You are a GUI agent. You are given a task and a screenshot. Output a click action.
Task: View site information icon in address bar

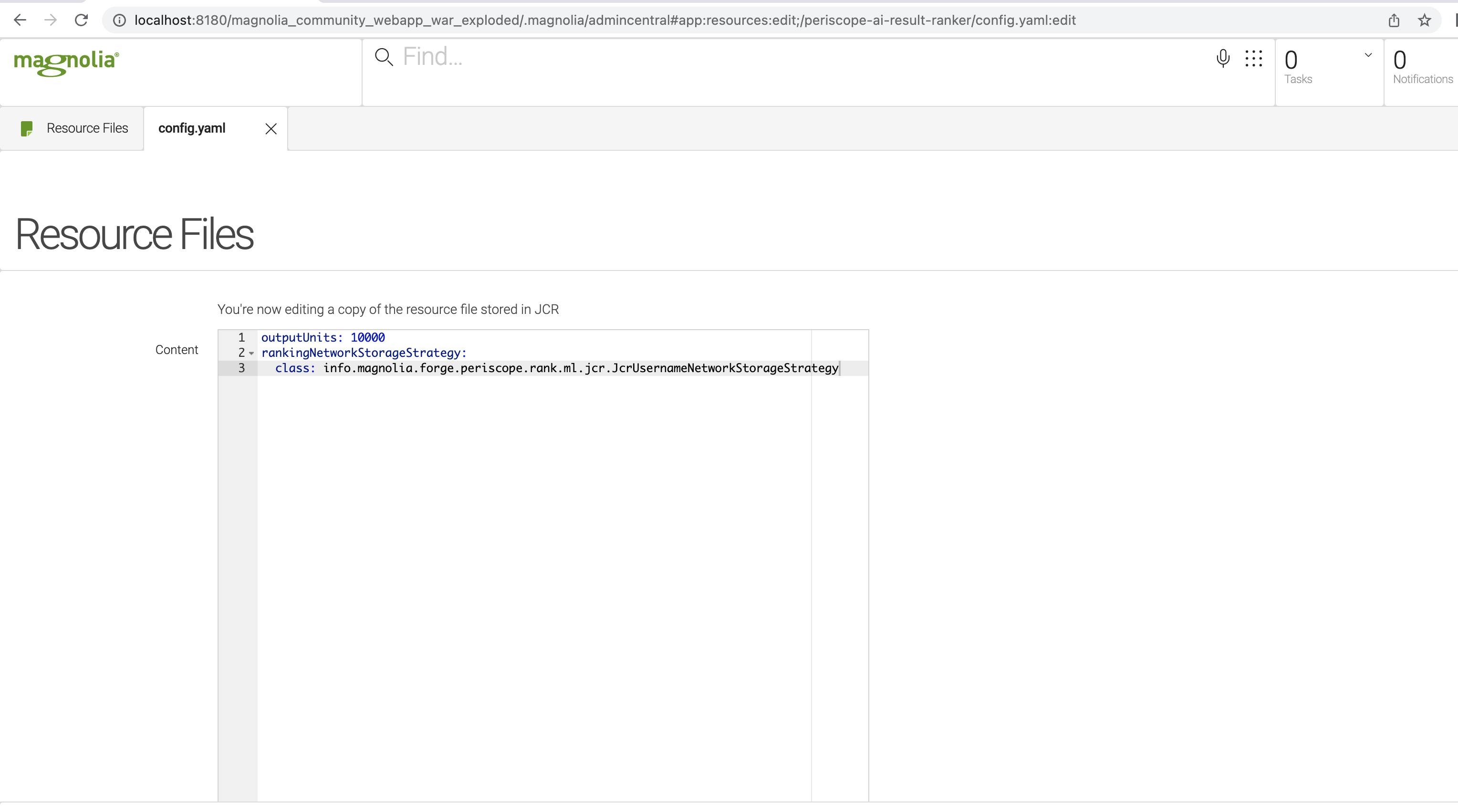[x=119, y=21]
